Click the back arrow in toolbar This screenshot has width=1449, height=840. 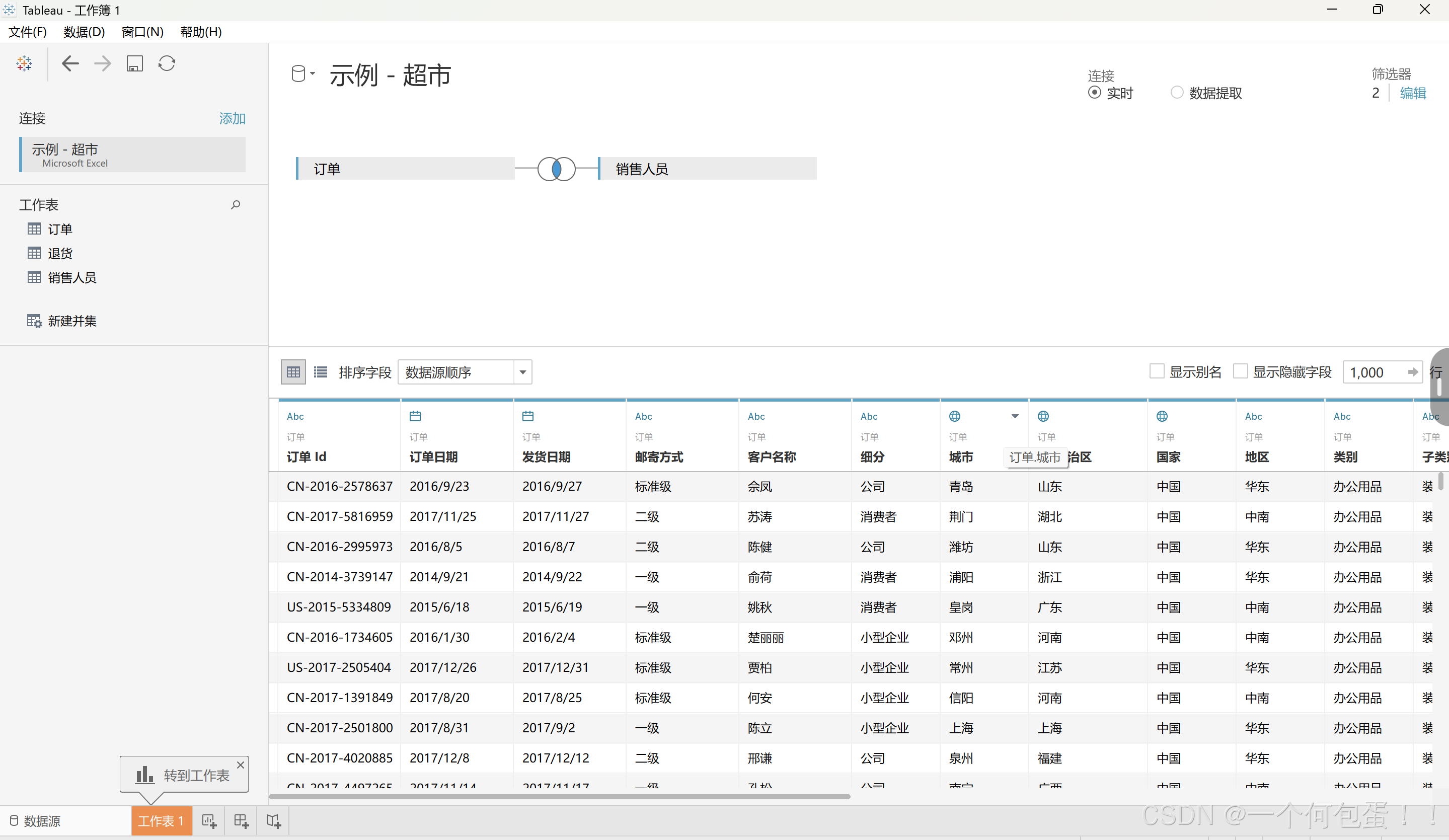[70, 63]
